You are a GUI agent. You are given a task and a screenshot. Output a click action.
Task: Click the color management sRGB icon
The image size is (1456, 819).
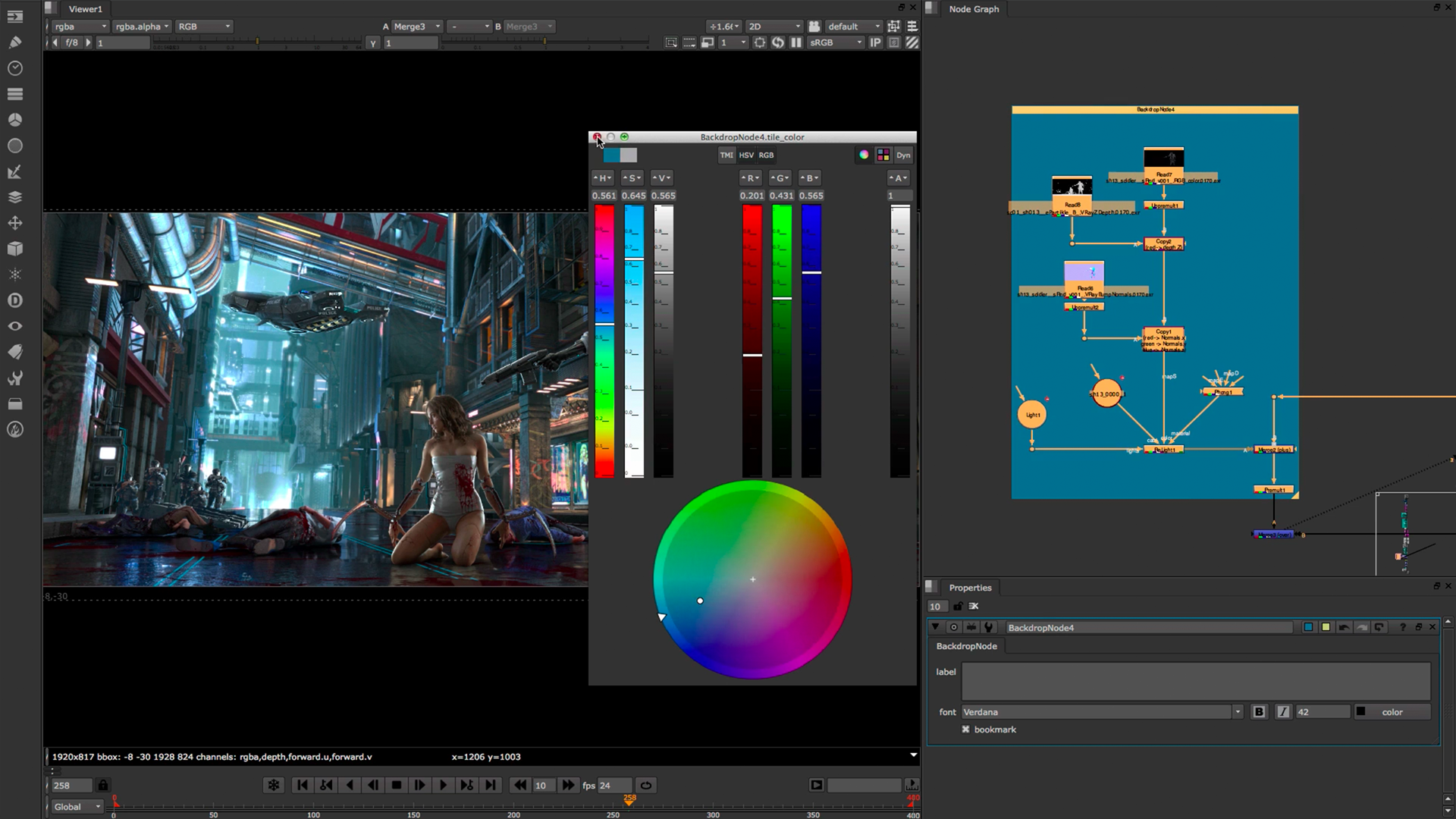[x=833, y=42]
